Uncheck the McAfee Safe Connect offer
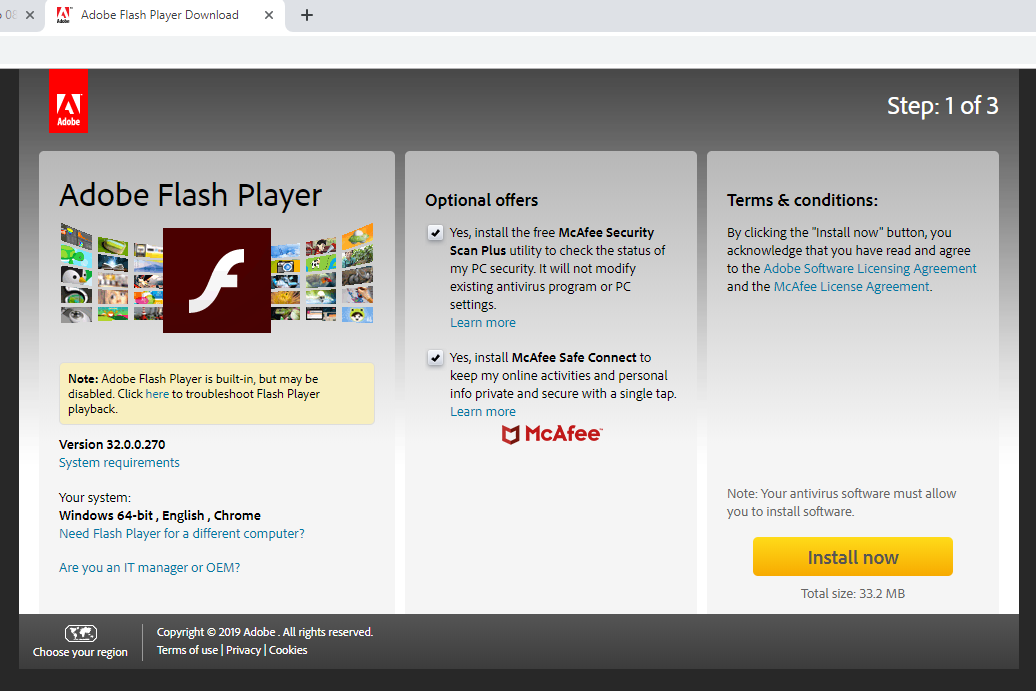Viewport: 1036px width, 691px height. (x=435, y=357)
